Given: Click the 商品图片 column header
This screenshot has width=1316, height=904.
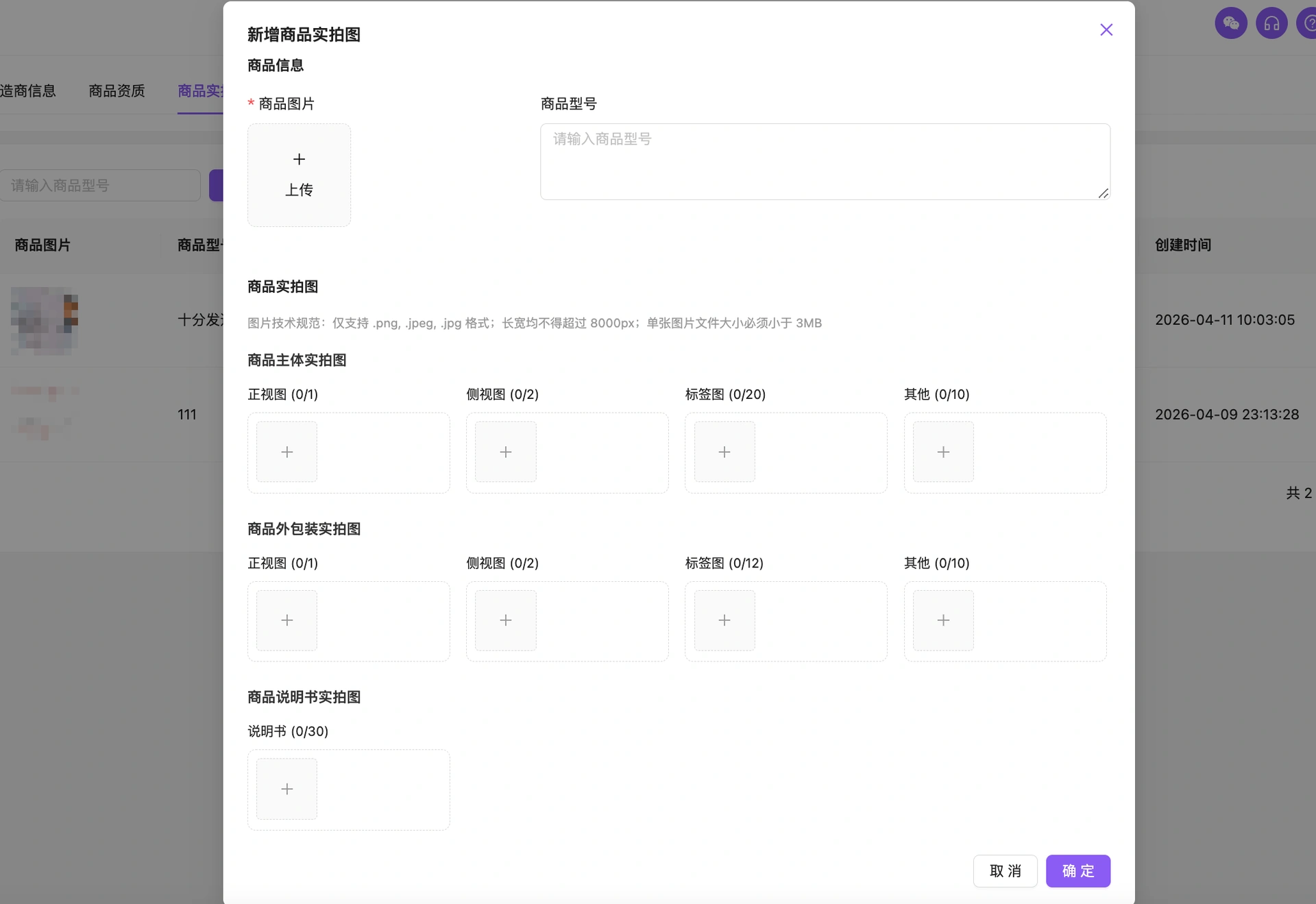Looking at the screenshot, I should pos(42,245).
